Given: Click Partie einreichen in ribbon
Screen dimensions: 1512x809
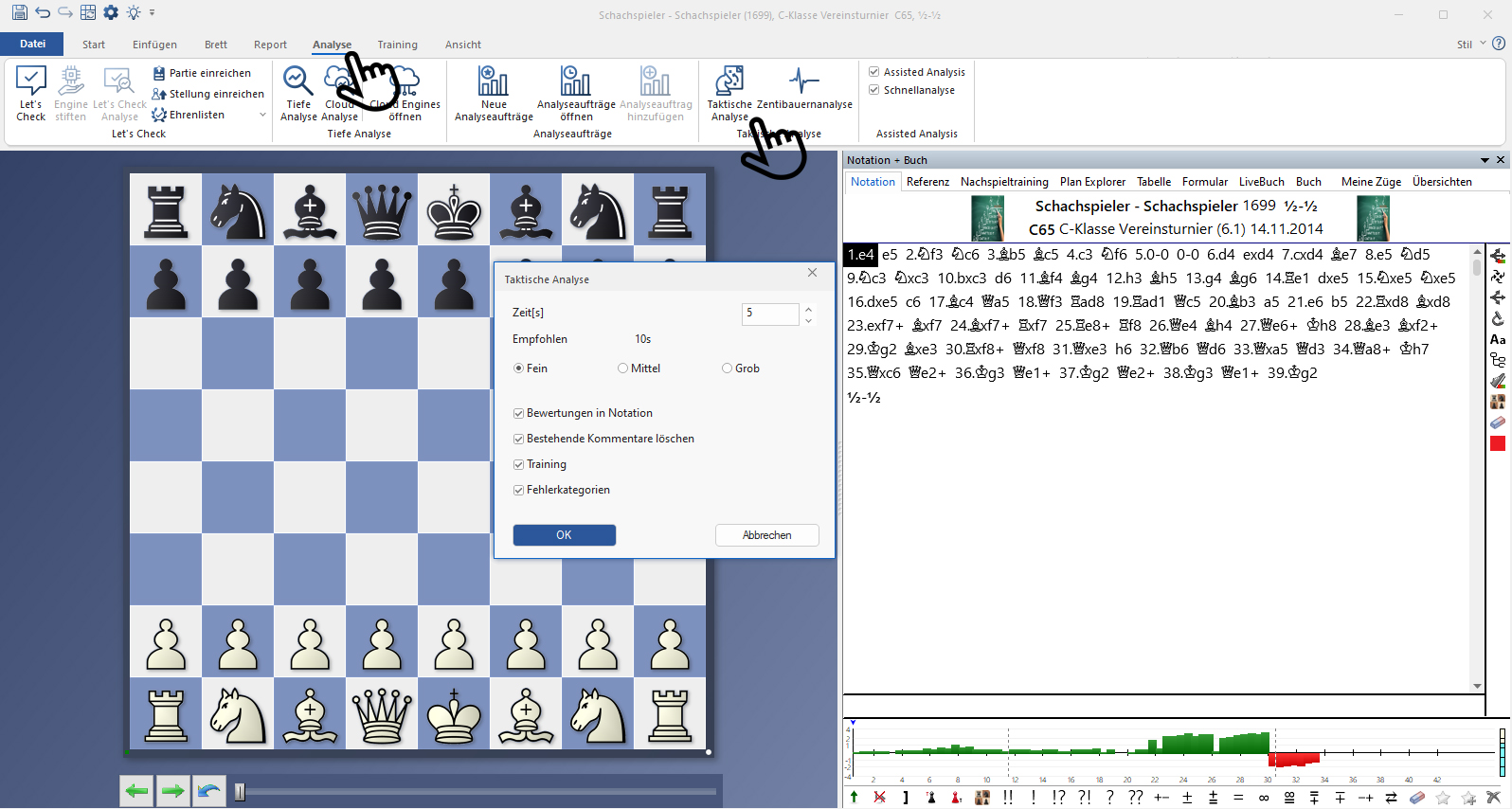Looking at the screenshot, I should pyautogui.click(x=202, y=73).
